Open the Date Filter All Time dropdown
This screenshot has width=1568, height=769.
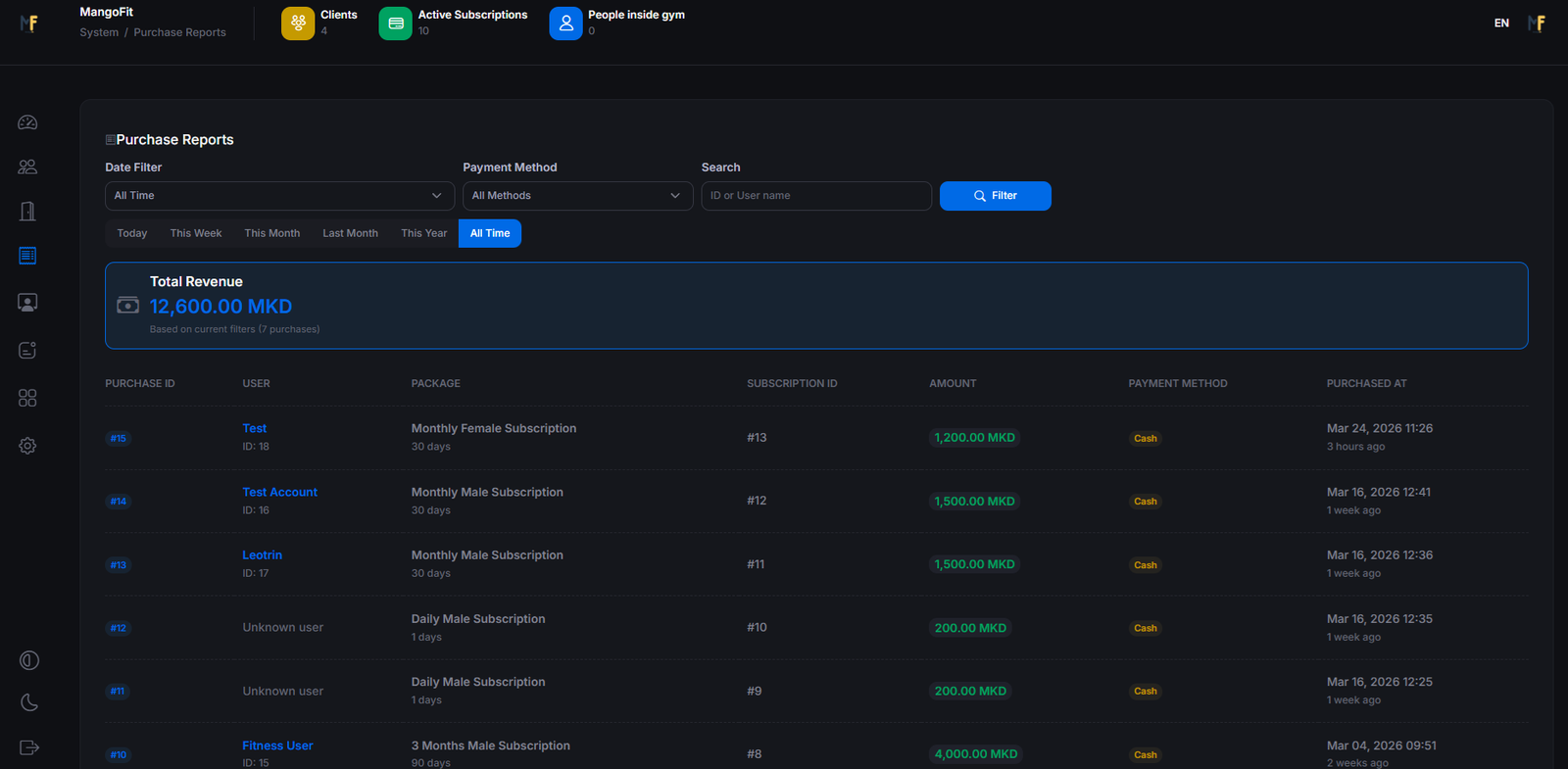[x=279, y=196]
